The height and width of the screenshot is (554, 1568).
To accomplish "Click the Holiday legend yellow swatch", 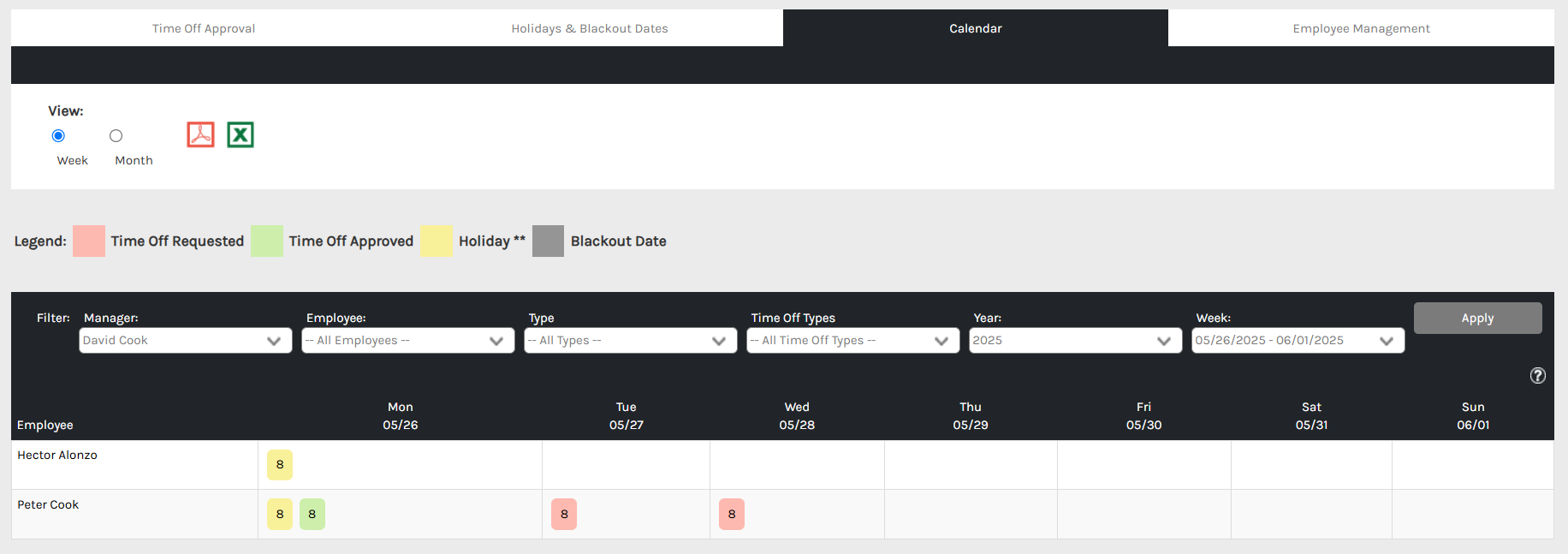I will pos(437,241).
